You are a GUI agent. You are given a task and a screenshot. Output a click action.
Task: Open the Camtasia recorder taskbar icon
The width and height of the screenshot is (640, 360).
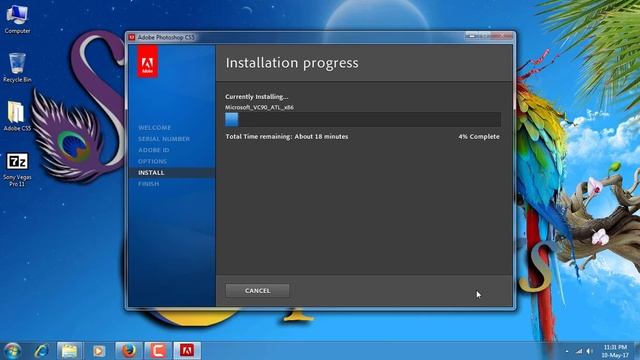(x=158, y=351)
